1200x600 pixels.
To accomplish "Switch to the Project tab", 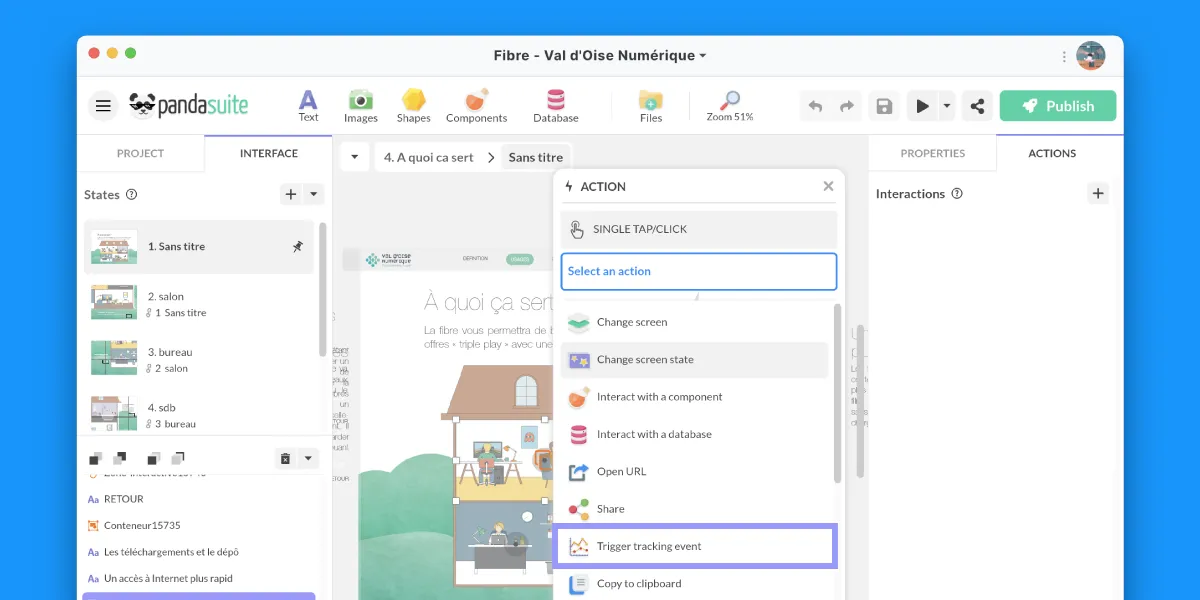I will pyautogui.click(x=140, y=153).
